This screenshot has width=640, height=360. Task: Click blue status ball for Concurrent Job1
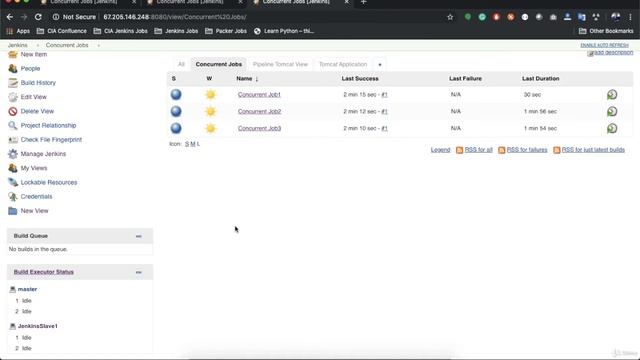coord(176,95)
